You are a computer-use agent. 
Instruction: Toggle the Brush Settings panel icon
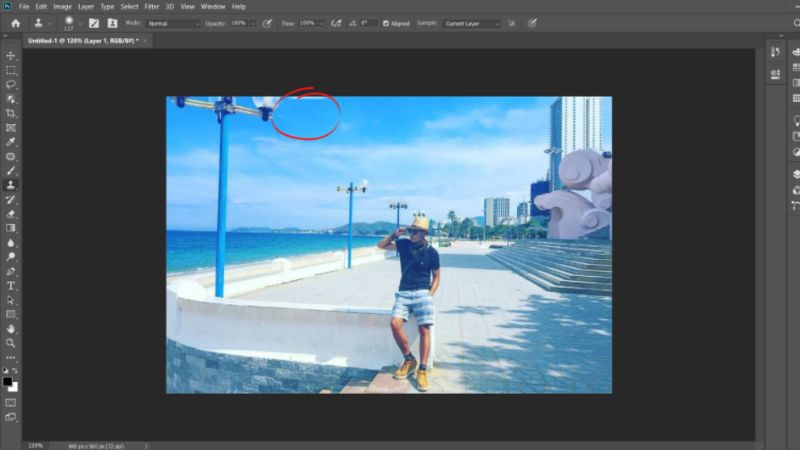pyautogui.click(x=94, y=23)
